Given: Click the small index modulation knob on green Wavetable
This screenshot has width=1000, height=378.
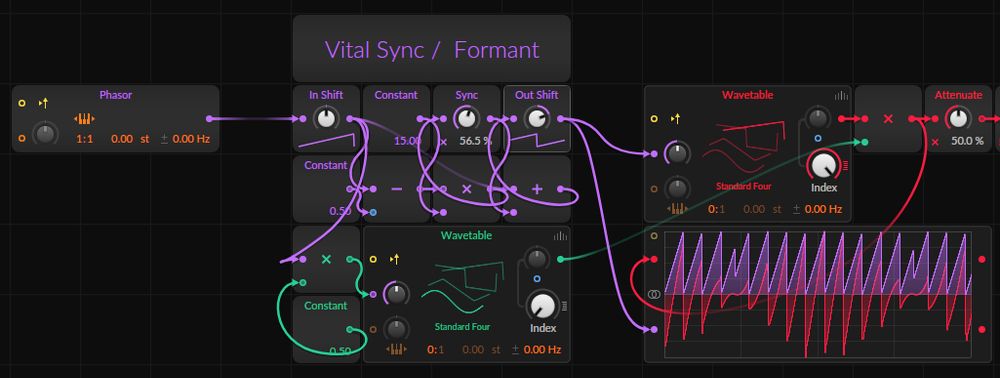Looking at the screenshot, I should point(537,259).
